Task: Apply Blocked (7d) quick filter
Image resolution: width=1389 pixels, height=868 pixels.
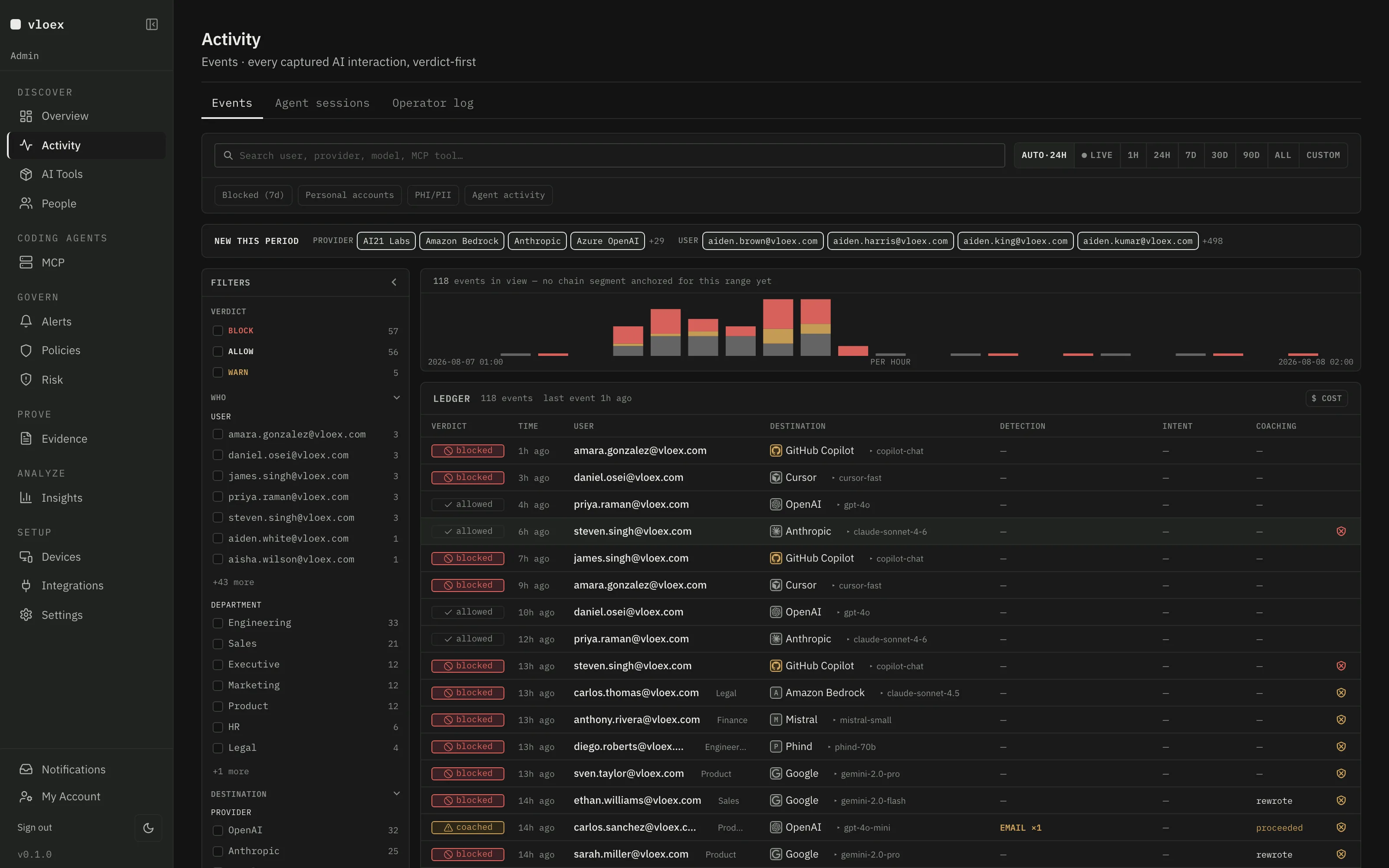Action: [x=253, y=195]
